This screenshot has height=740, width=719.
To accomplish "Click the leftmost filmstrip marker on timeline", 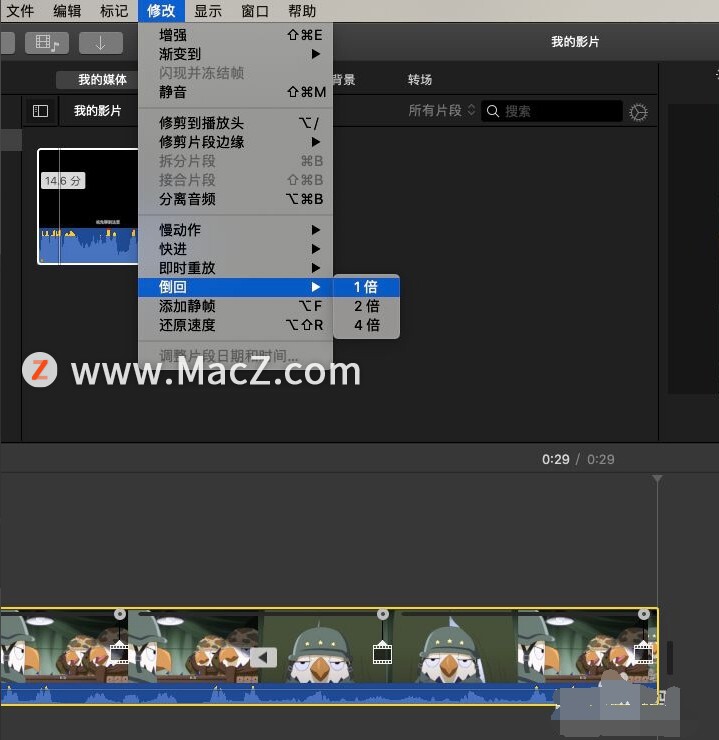I will click(120, 654).
